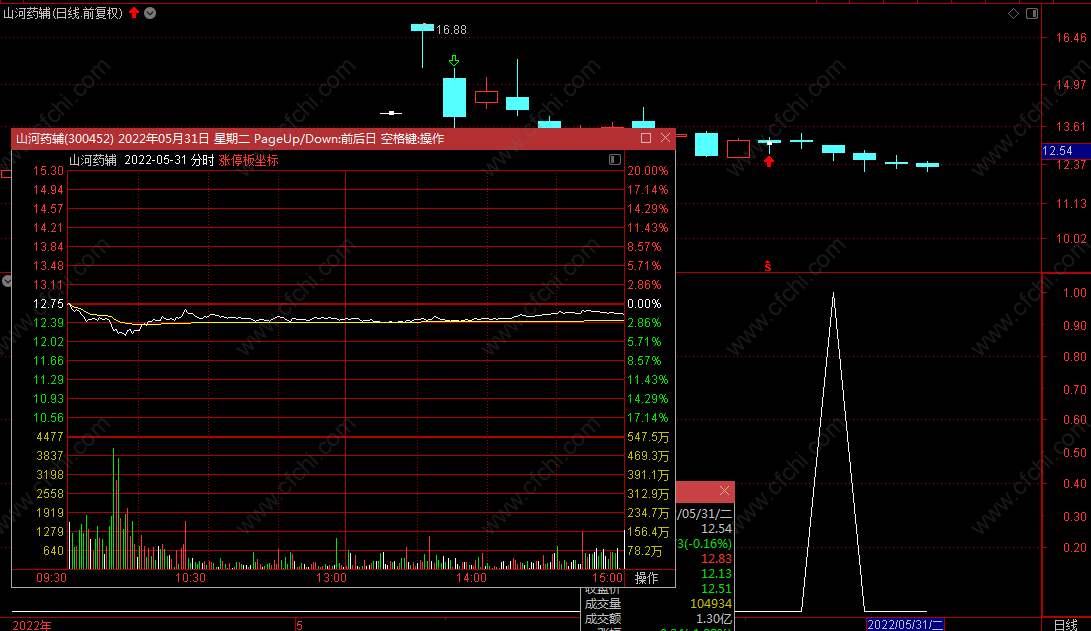This screenshot has height=631, width=1091.
Task: Click the red up-arrow marker below candlestick
Action: point(769,161)
